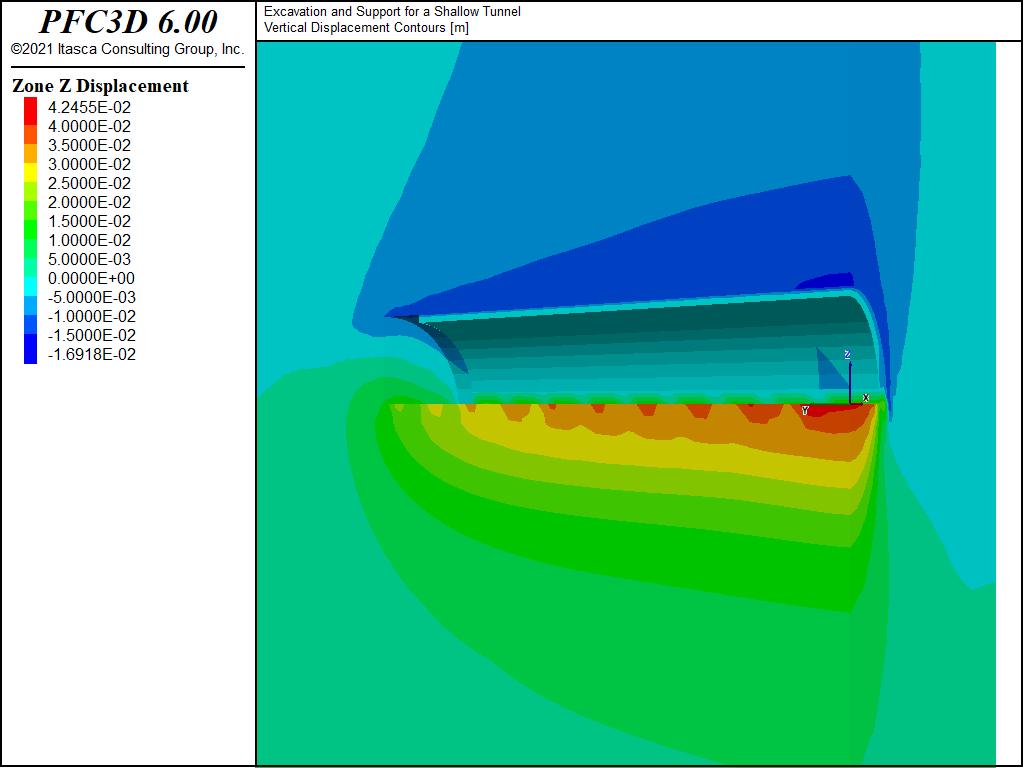The height and width of the screenshot is (768, 1024).
Task: Click legend value -1.0000E-02
Action: click(x=92, y=316)
